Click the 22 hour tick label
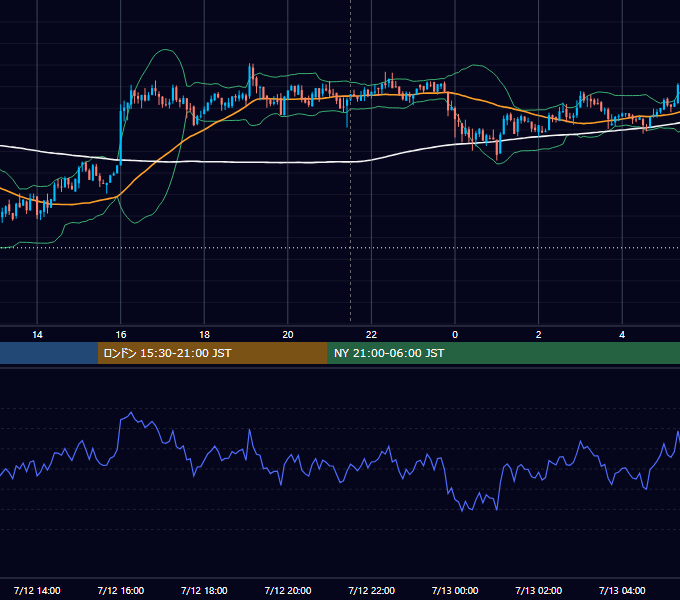 click(371, 335)
